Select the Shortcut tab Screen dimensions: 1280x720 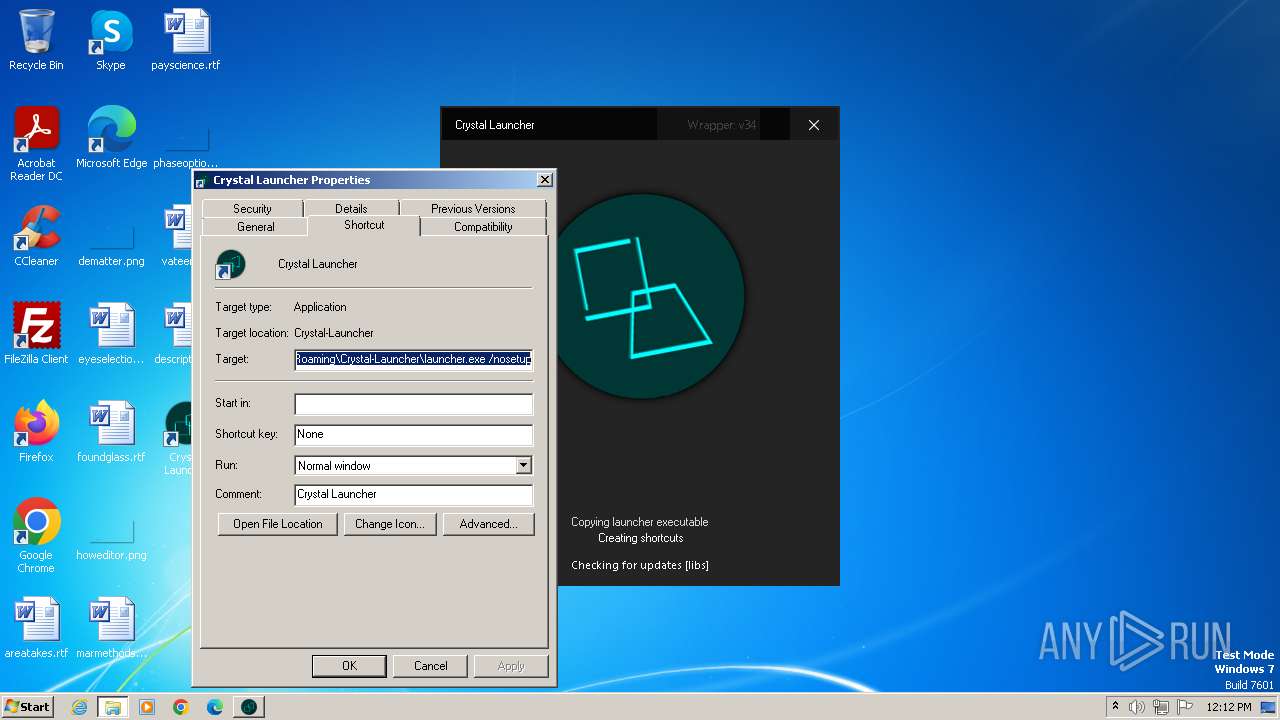click(364, 225)
